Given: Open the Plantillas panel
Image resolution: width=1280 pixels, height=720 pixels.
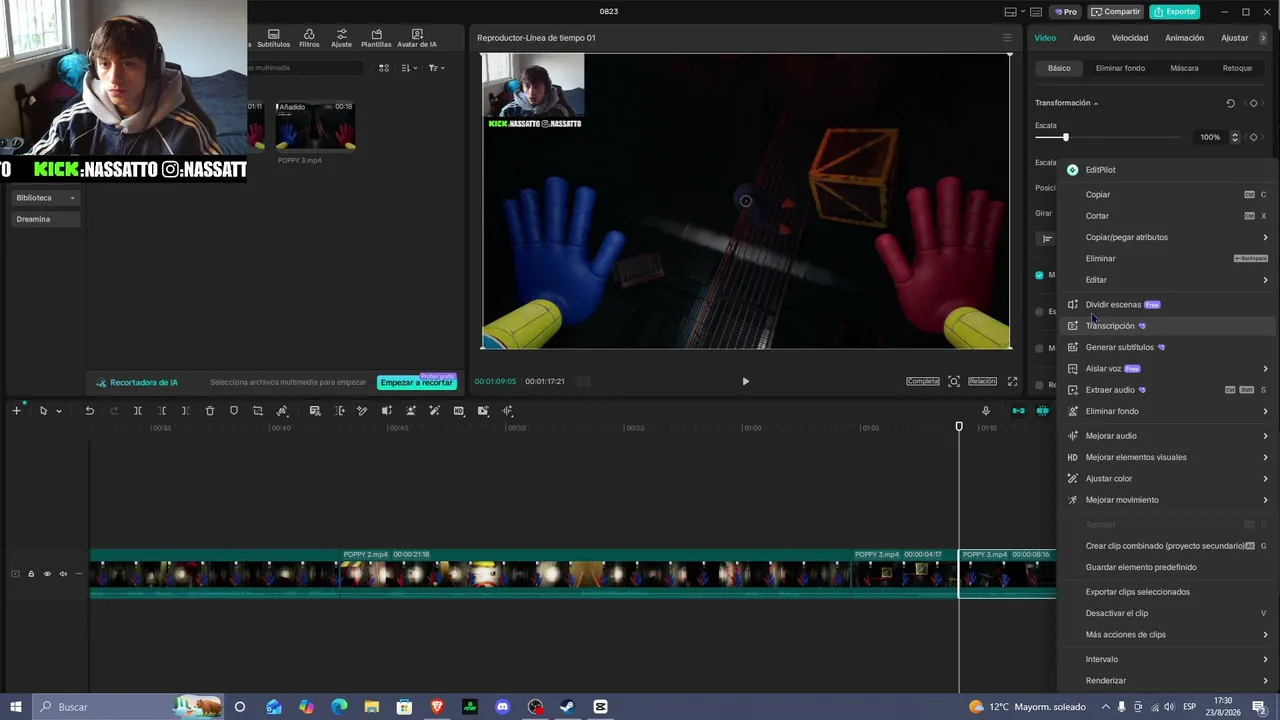Looking at the screenshot, I should click(x=376, y=39).
